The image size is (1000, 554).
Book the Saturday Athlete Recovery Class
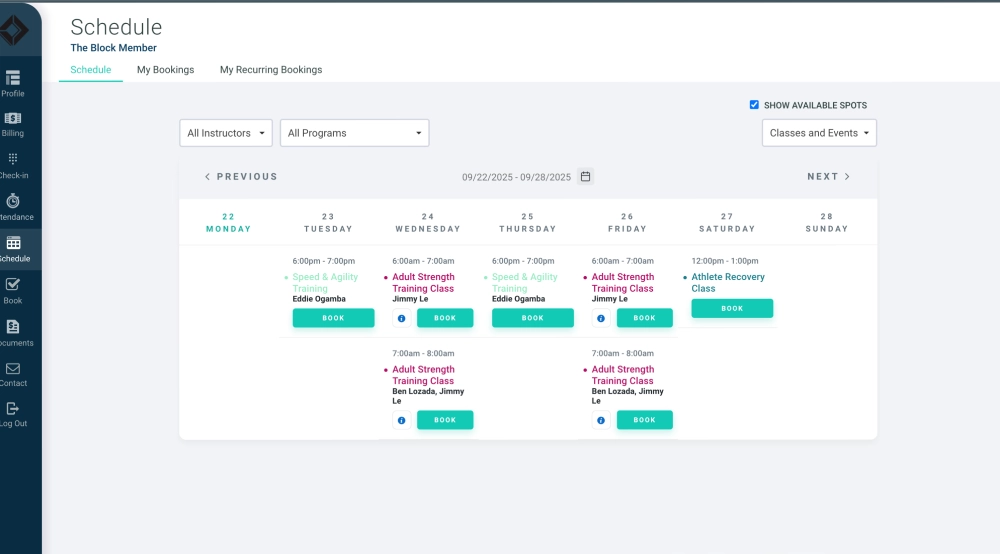pos(732,308)
